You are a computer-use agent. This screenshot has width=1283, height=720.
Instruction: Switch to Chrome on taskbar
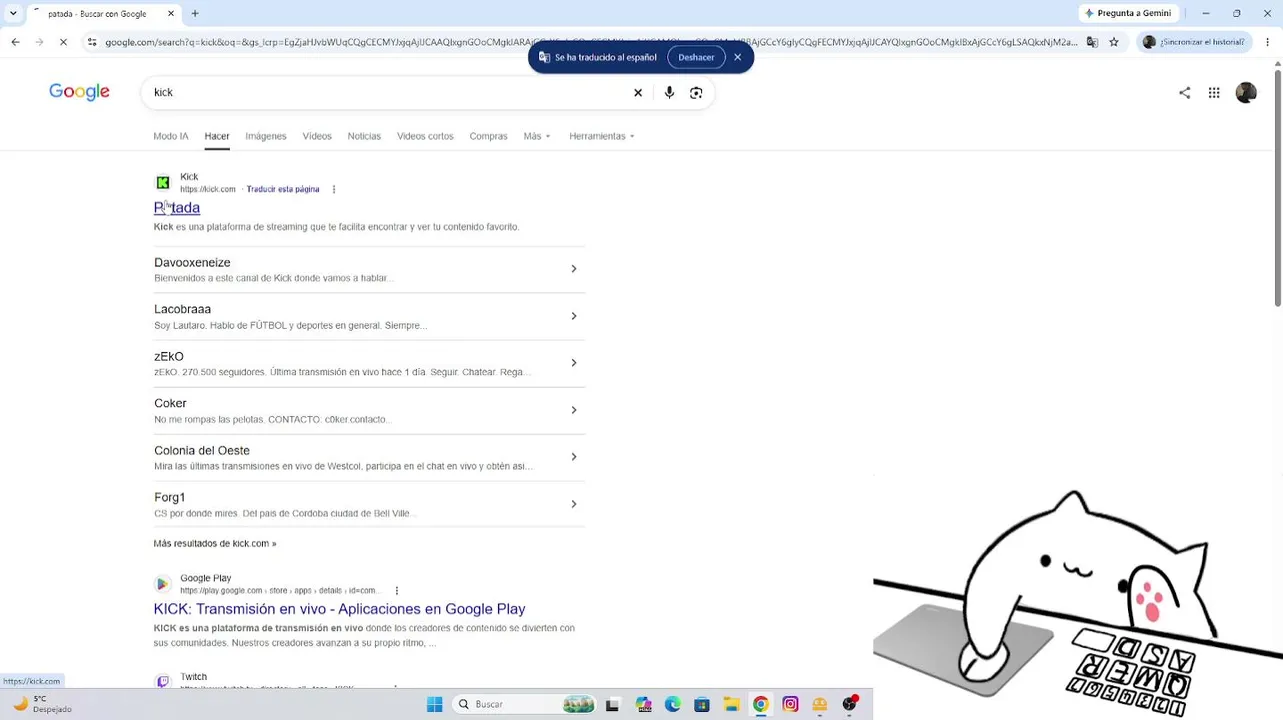pyautogui.click(x=761, y=704)
